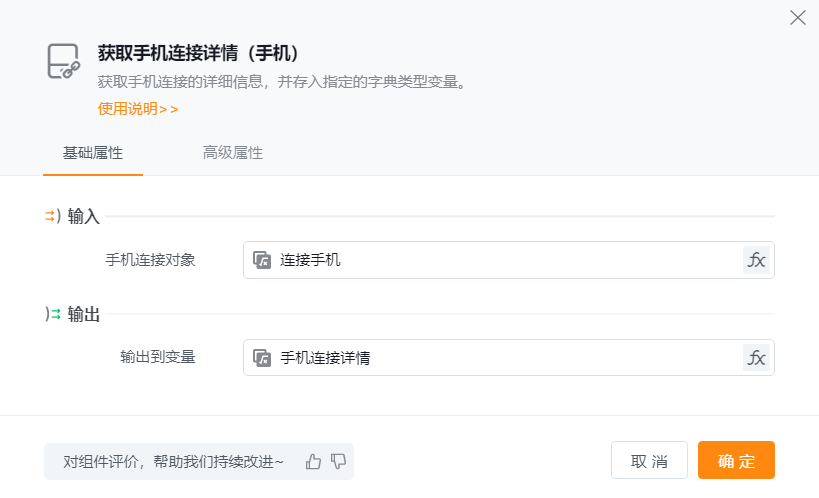Click the 输出到变量 field label

click(157, 357)
